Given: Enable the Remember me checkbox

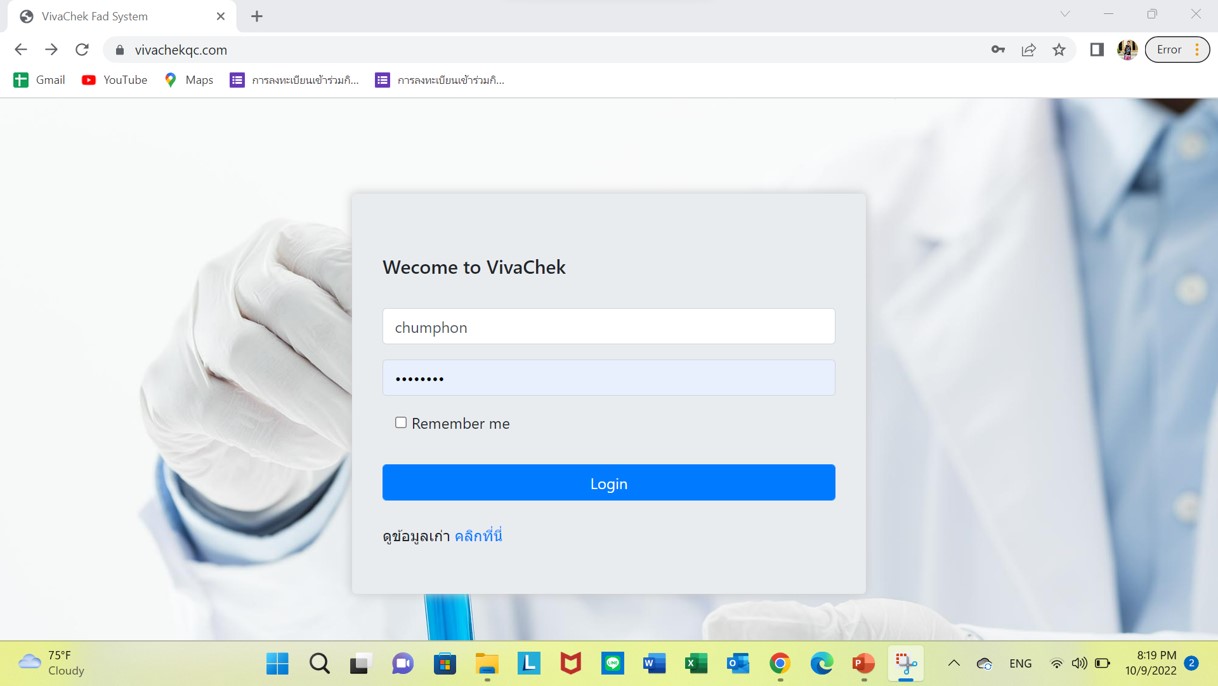Looking at the screenshot, I should [401, 423].
